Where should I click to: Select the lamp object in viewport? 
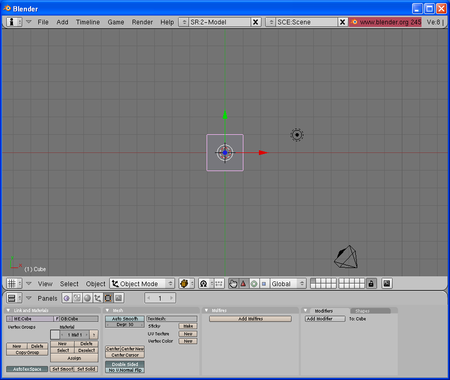[x=297, y=135]
